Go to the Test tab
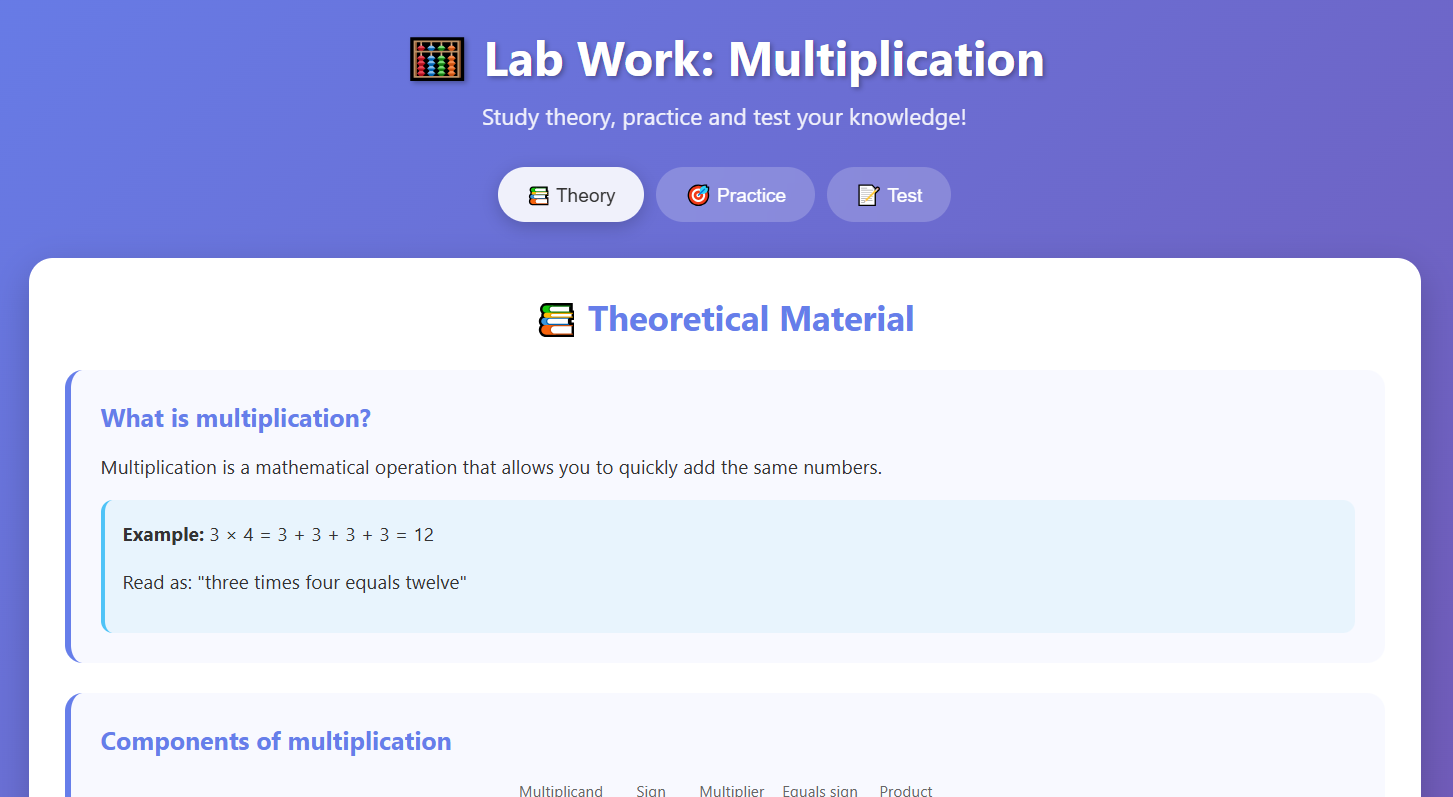 click(888, 195)
